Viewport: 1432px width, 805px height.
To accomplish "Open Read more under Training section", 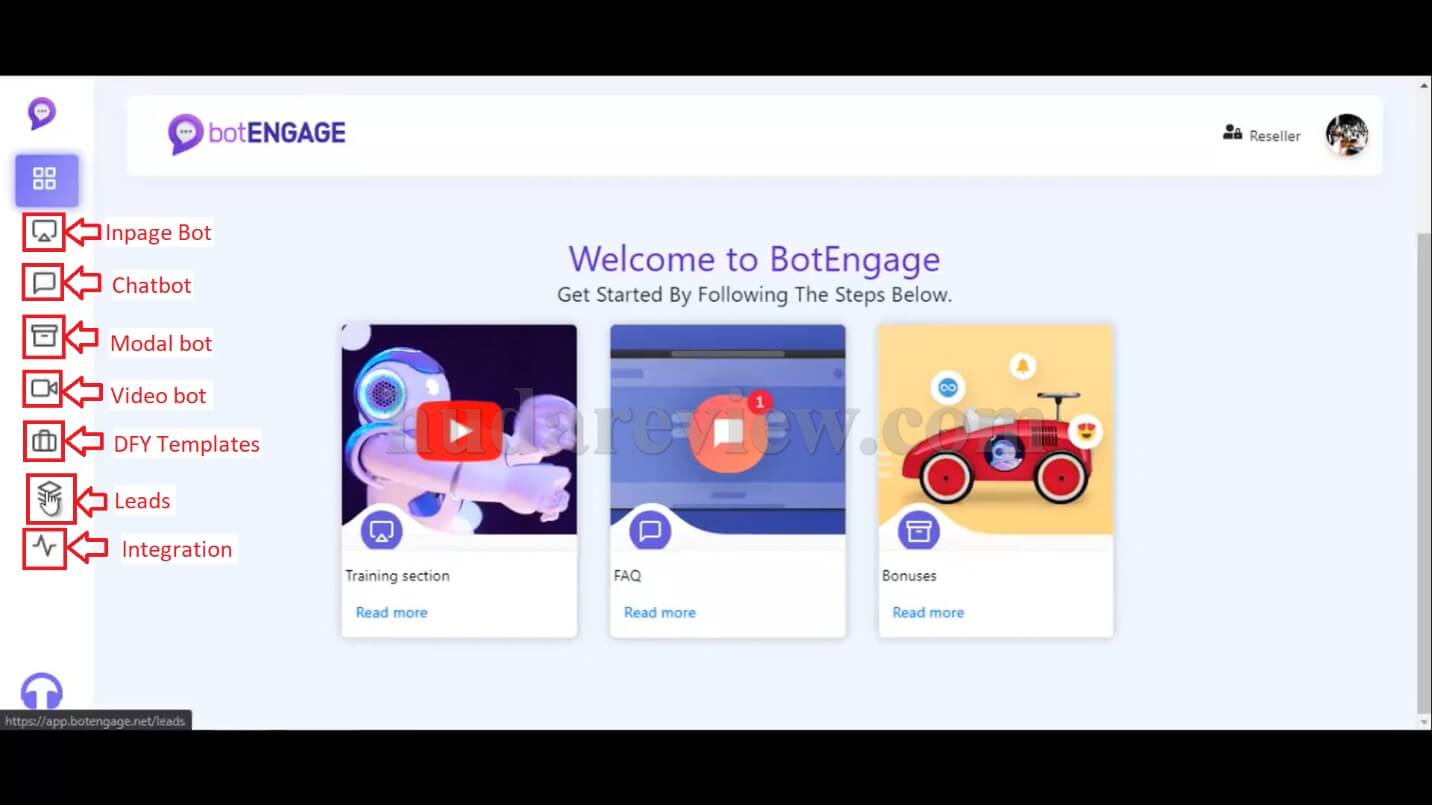I will [391, 612].
